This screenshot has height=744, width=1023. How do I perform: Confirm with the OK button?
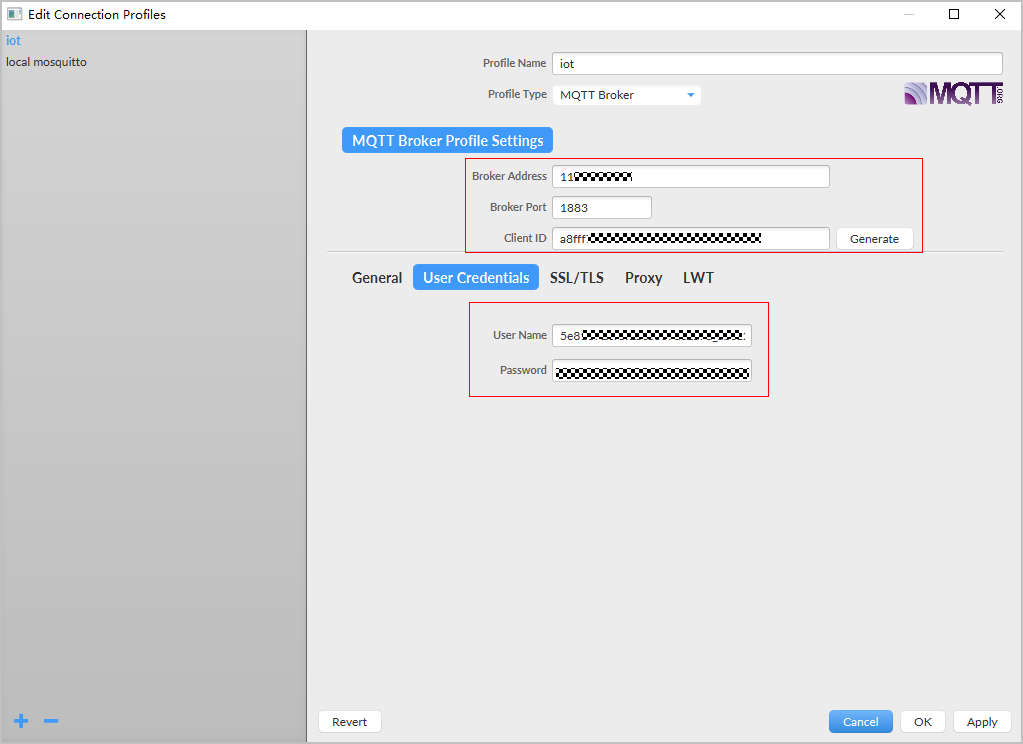coord(923,722)
